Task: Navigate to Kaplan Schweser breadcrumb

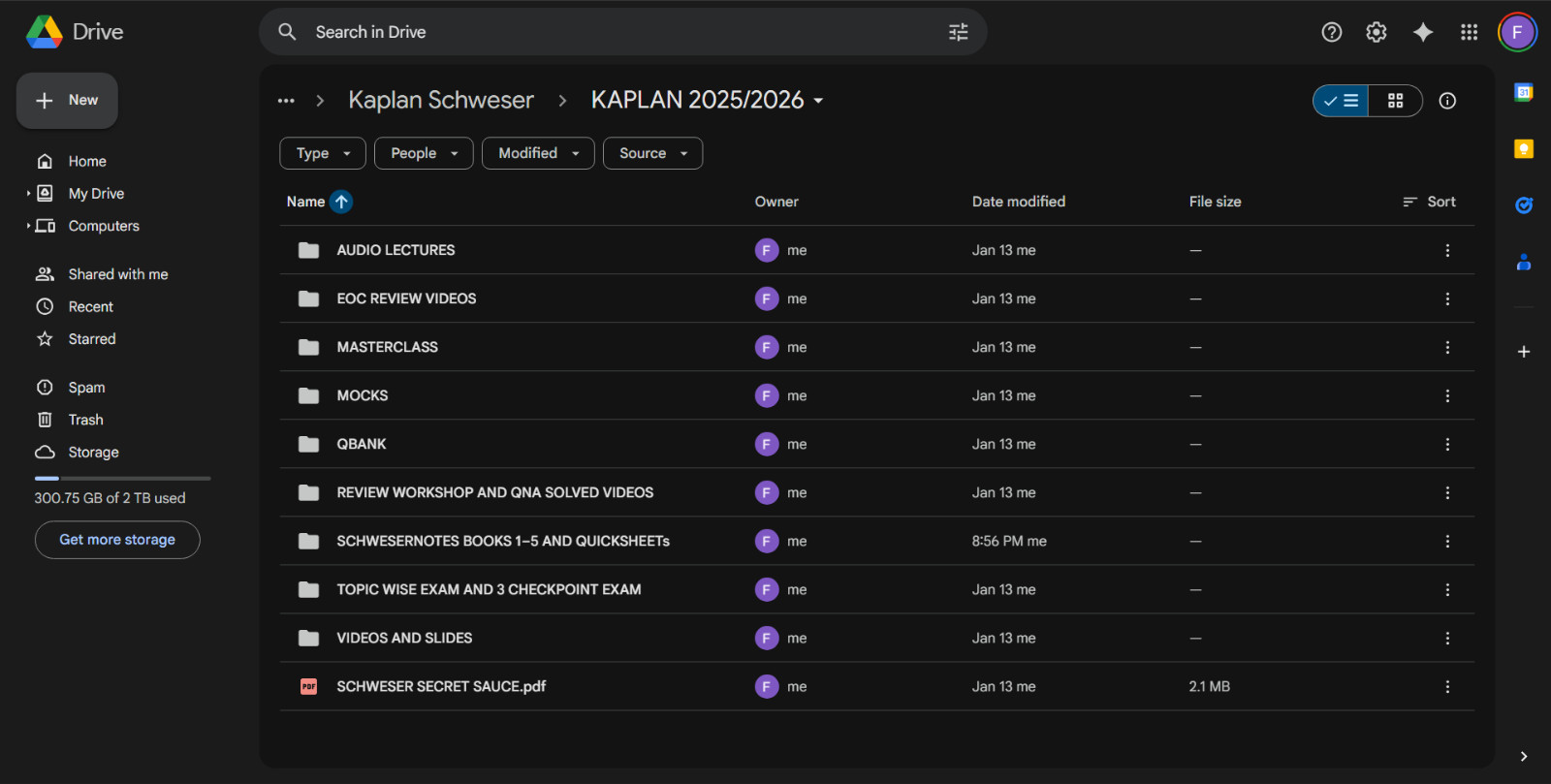Action: pos(441,100)
